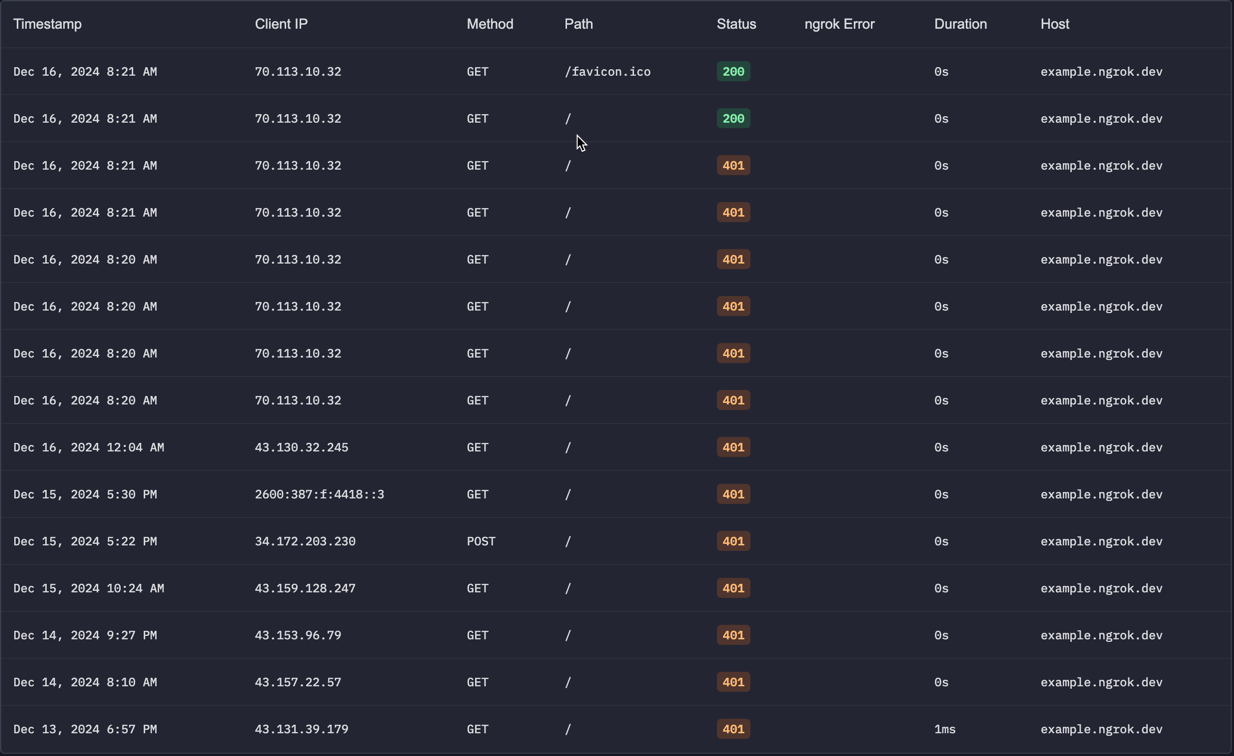This screenshot has width=1234, height=756.
Task: Click the Timestamp column header
Action: click(x=47, y=24)
